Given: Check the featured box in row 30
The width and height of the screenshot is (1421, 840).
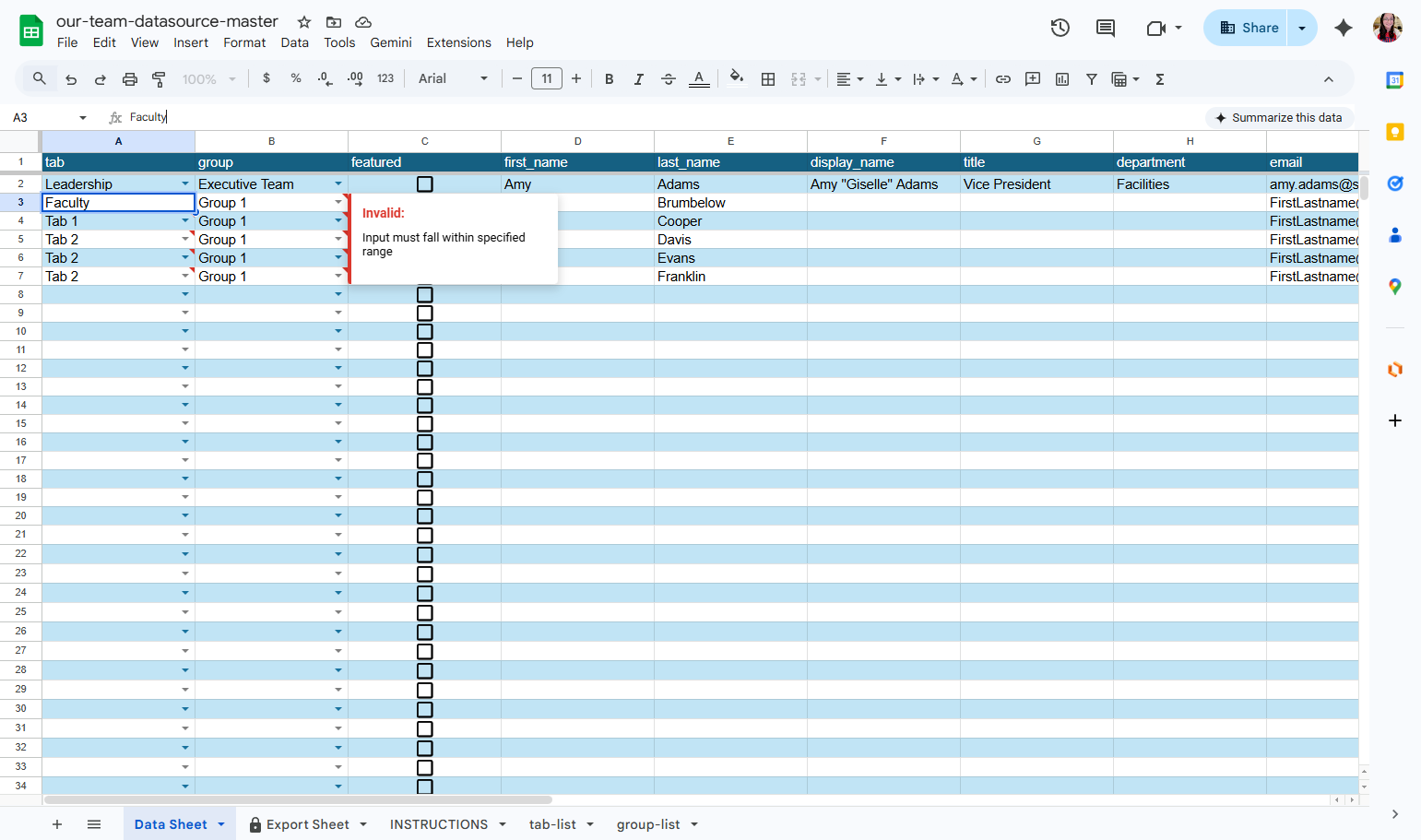Looking at the screenshot, I should click(425, 709).
